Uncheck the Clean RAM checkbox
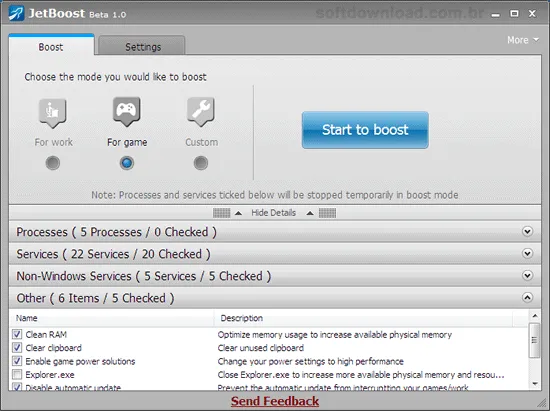 click(17, 334)
